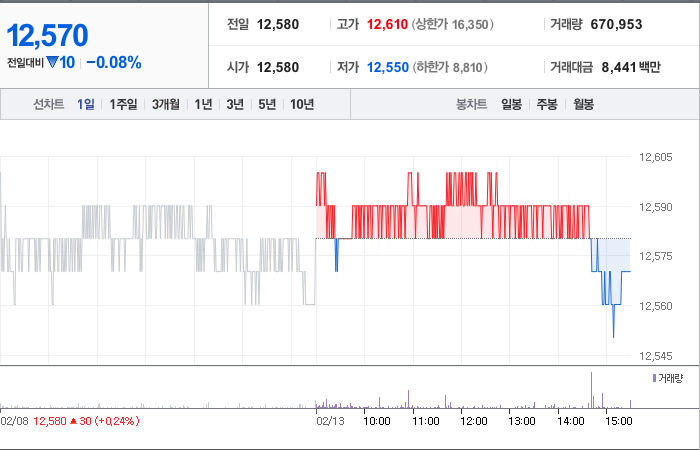Open the 일봉 candlestick chart
The height and width of the screenshot is (450, 700).
[x=512, y=104]
